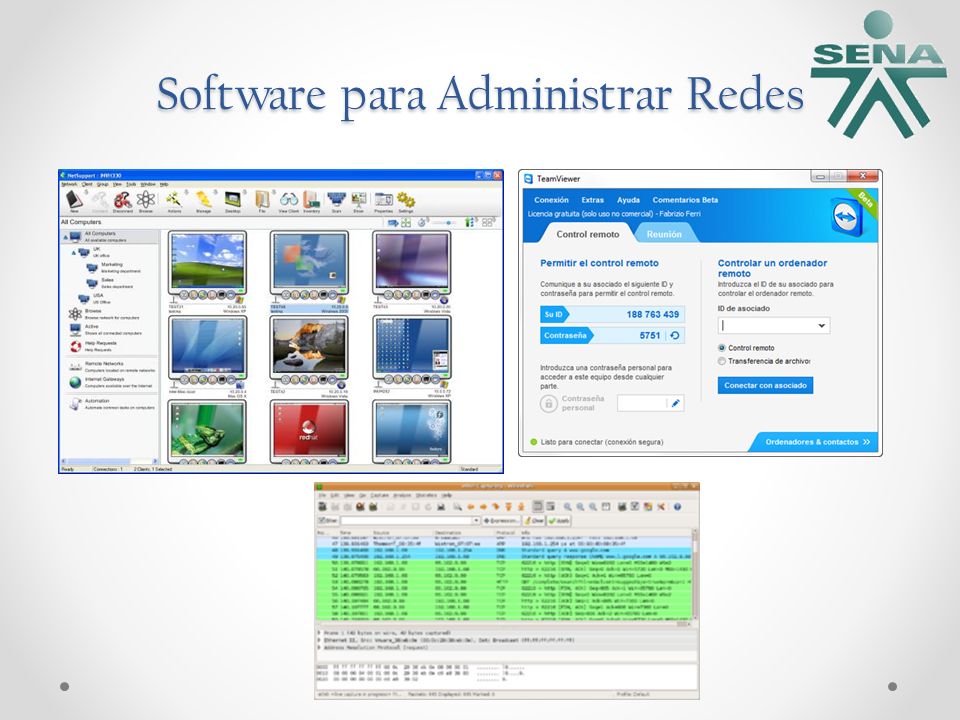Click the Wireshark back arrow toolbar icon
Viewport: 960px width, 720px height.
pyautogui.click(x=471, y=507)
